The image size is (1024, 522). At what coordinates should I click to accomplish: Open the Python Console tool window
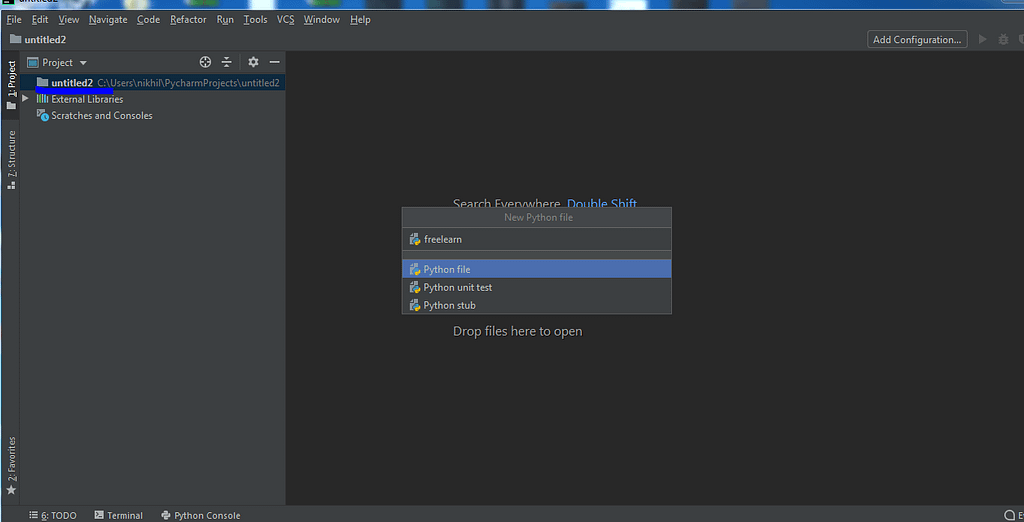[x=200, y=515]
